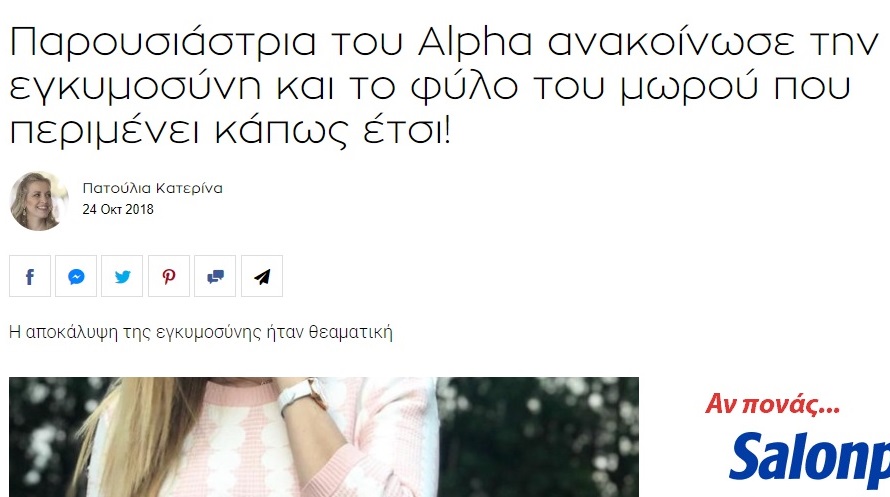Viewport: 890px width, 497px height.
Task: Send the article via Messenger icon
Action: (x=76, y=276)
